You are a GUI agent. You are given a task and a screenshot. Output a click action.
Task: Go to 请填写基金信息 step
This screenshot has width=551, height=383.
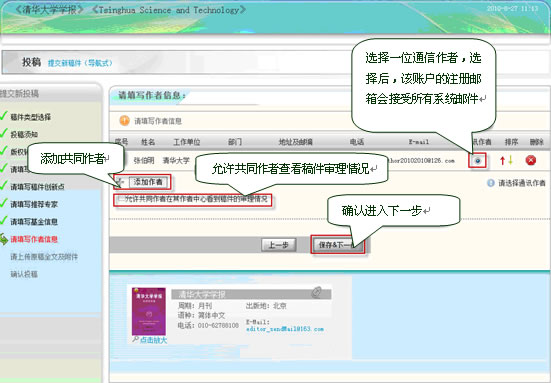point(34,222)
